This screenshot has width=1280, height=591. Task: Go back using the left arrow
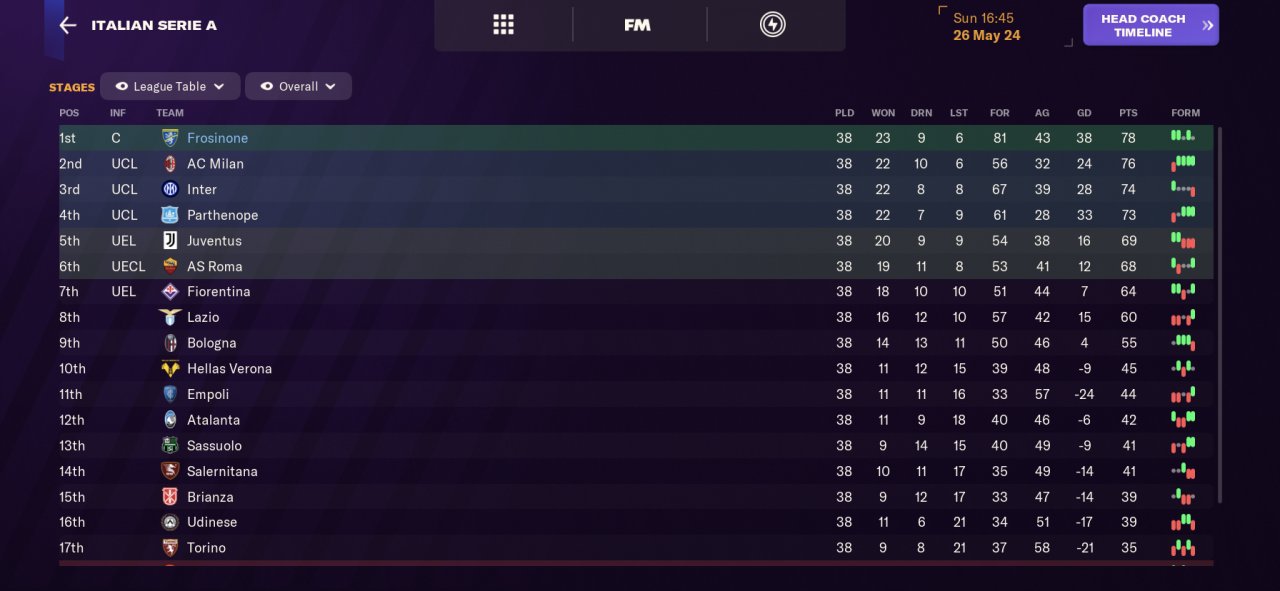click(x=67, y=25)
